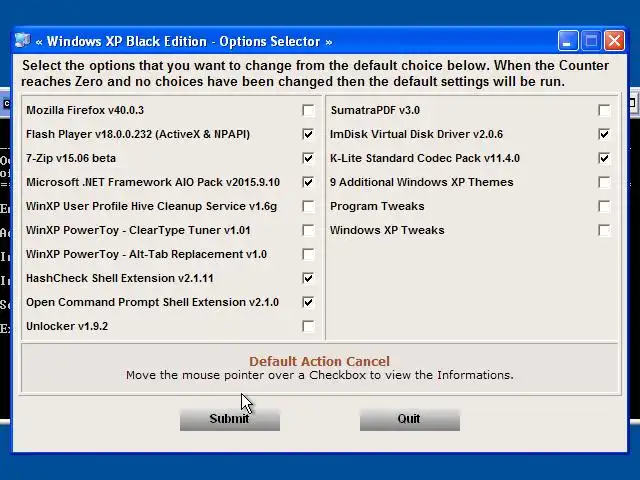Tick 9 Additional Windows XP Themes checkbox
The image size is (640, 480).
(604, 182)
